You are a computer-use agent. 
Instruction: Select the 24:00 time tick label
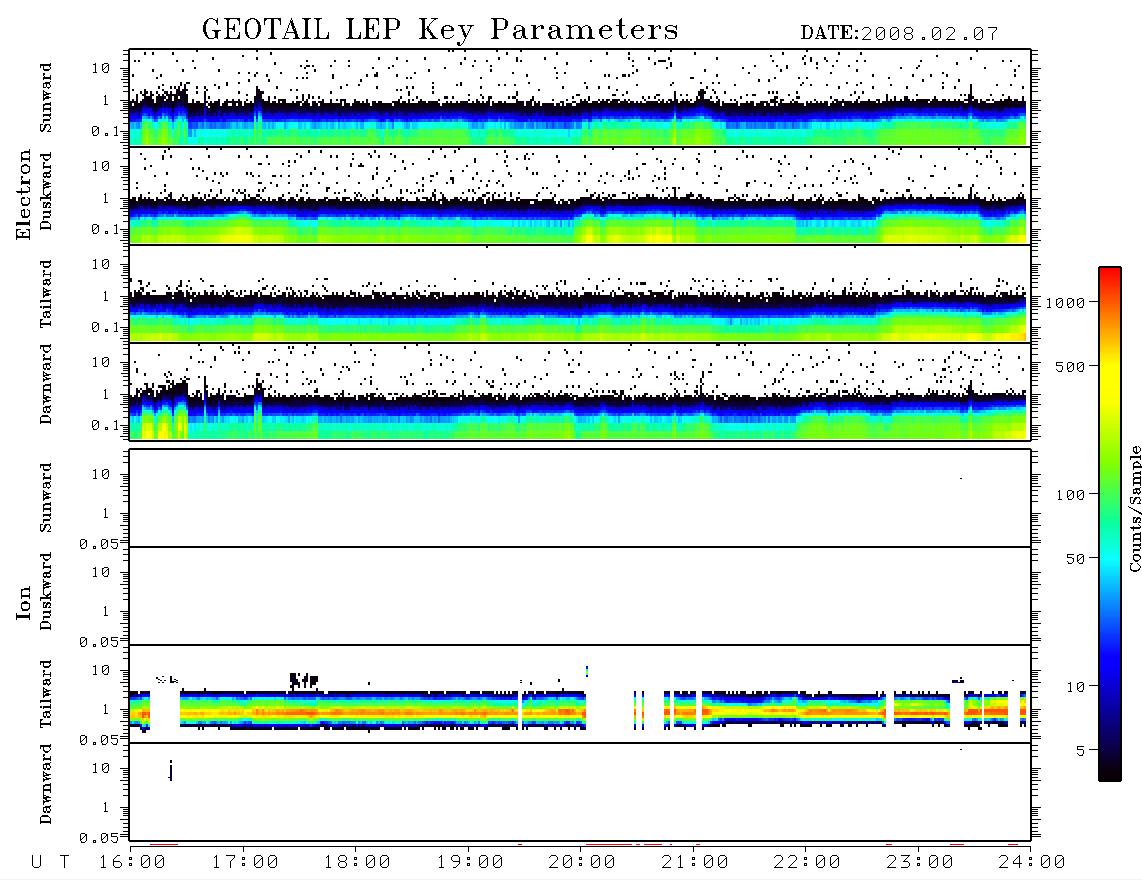[x=1032, y=863]
